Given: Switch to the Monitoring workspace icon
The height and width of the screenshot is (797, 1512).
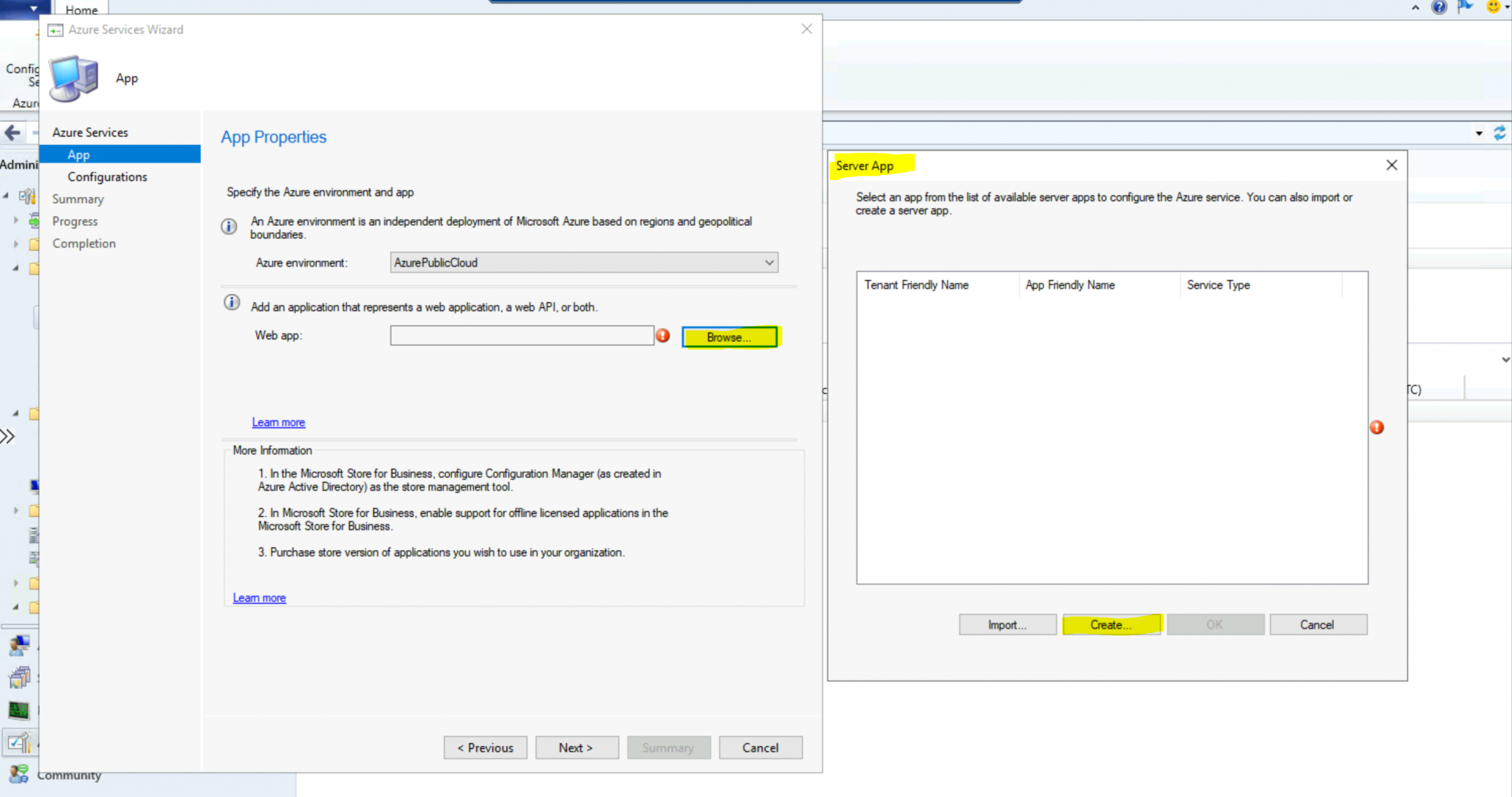Looking at the screenshot, I should click(x=18, y=710).
